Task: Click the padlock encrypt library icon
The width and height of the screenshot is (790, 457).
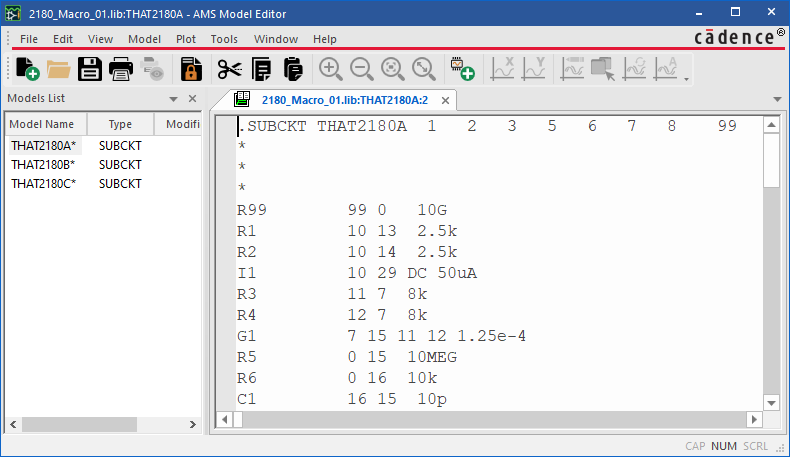Action: click(191, 69)
